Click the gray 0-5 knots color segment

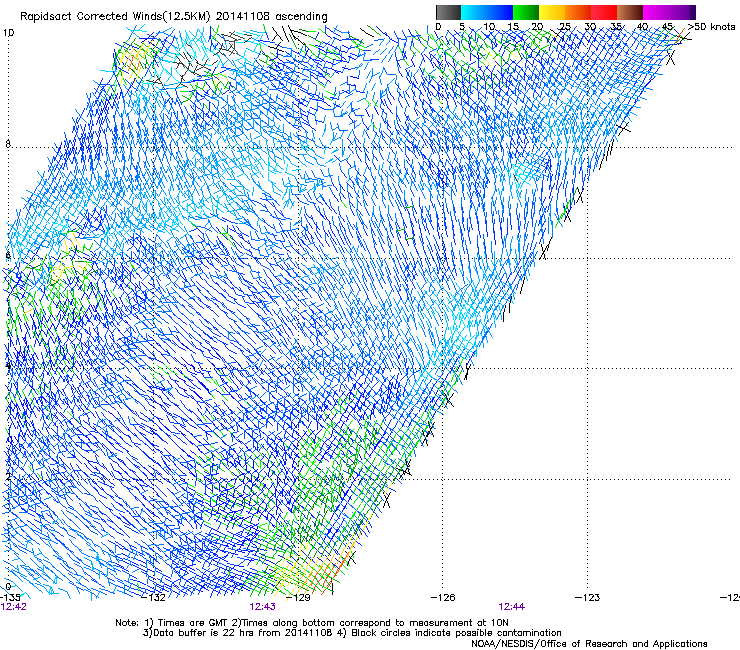tap(448, 12)
